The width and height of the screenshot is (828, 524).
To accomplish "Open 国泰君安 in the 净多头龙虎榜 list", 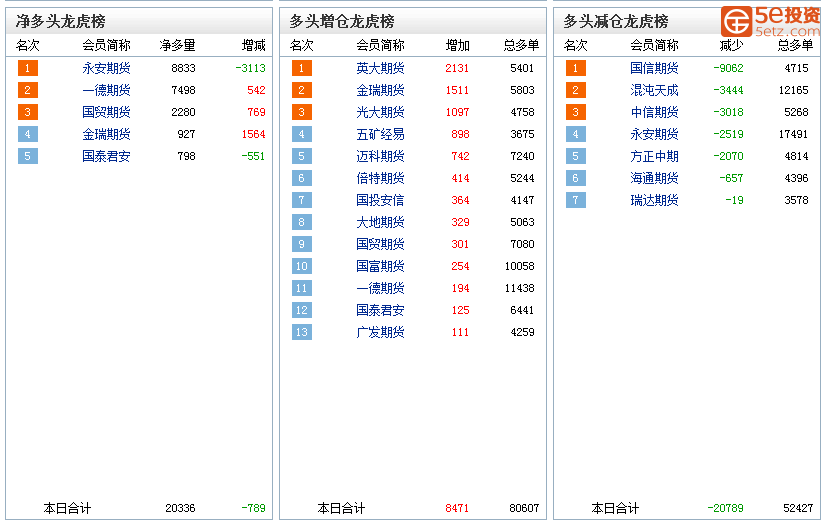I will pyautogui.click(x=106, y=156).
